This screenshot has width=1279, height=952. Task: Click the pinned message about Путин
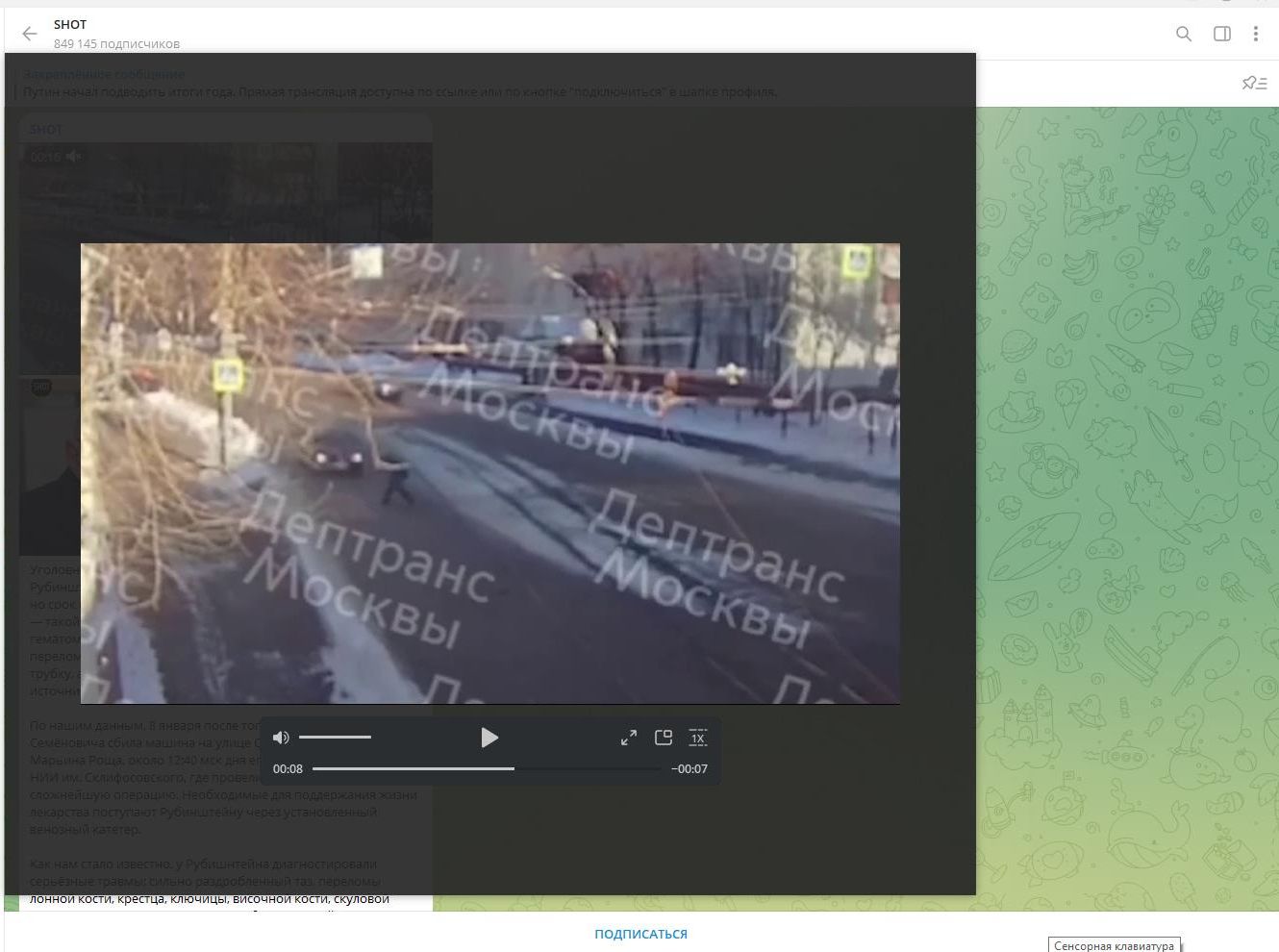coord(399,92)
